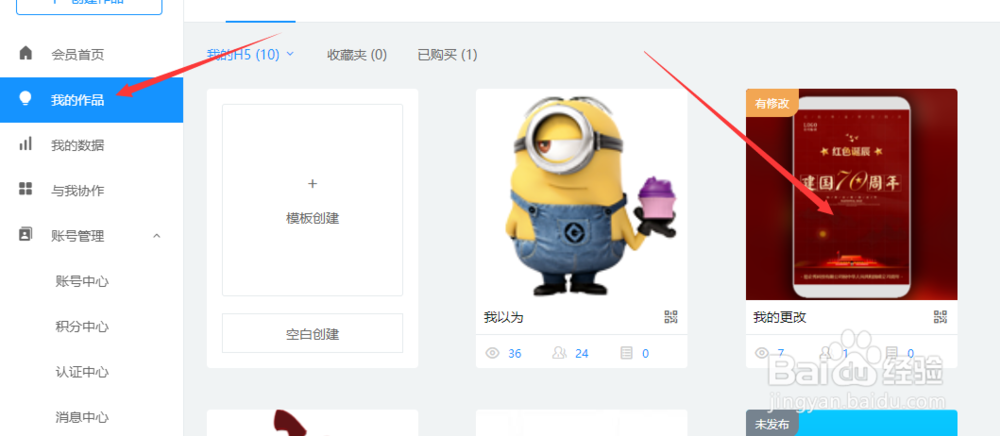This screenshot has height=436, width=1000.
Task: Click the eye views icon on 我以为 card
Action: point(492,353)
